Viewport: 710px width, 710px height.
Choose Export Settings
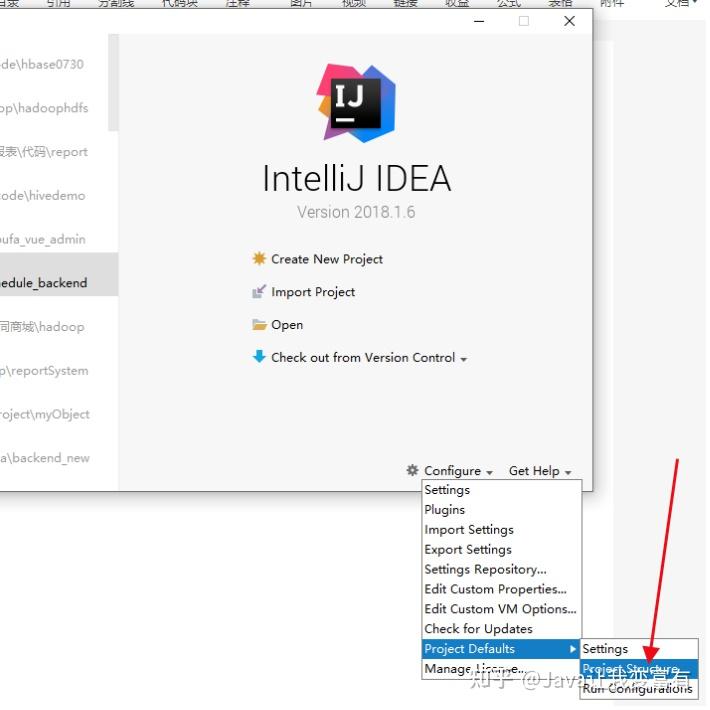(501, 550)
